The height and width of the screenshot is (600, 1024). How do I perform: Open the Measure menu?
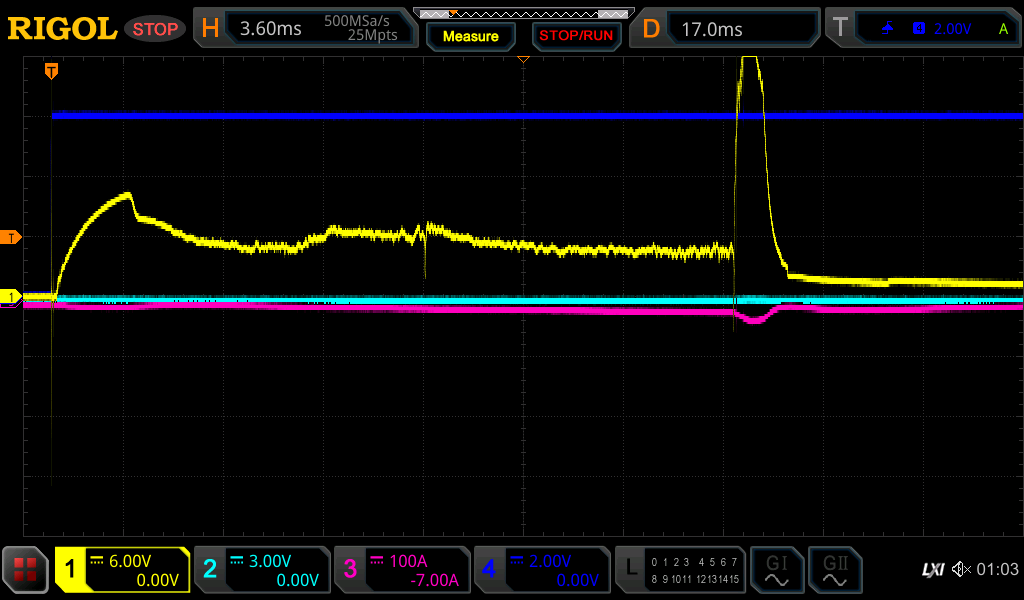pos(471,36)
